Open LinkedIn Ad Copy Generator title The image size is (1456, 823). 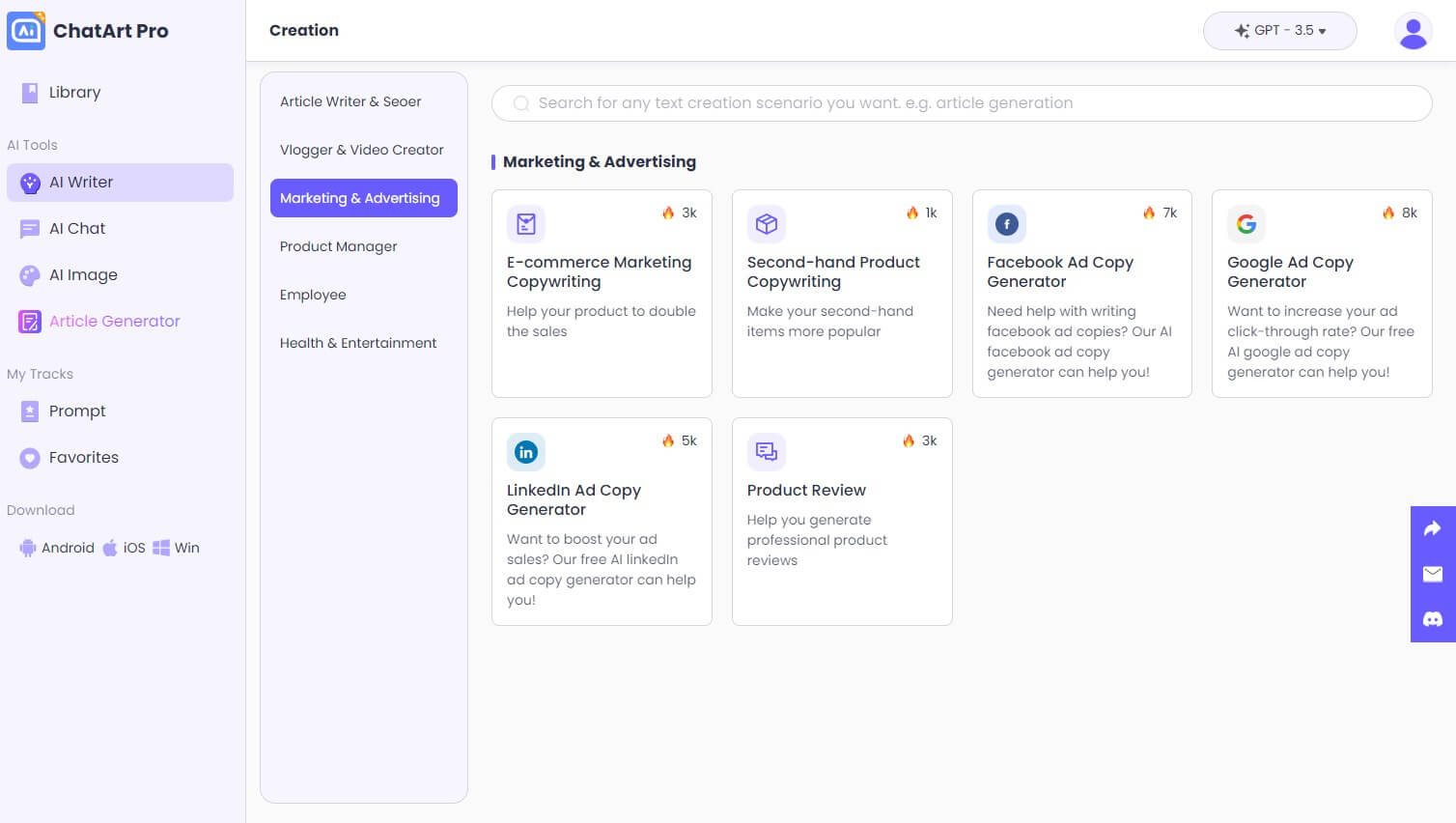tap(574, 499)
